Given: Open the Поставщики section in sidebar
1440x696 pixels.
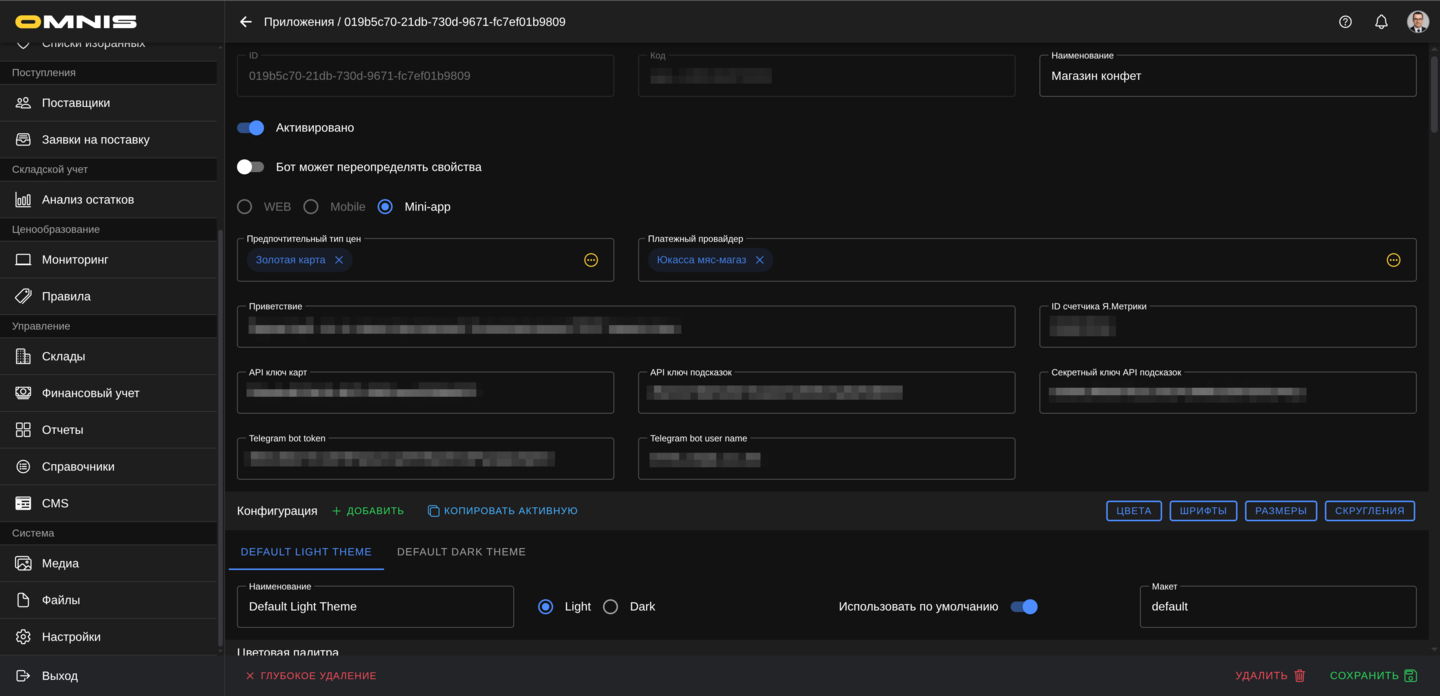Looking at the screenshot, I should (79, 102).
